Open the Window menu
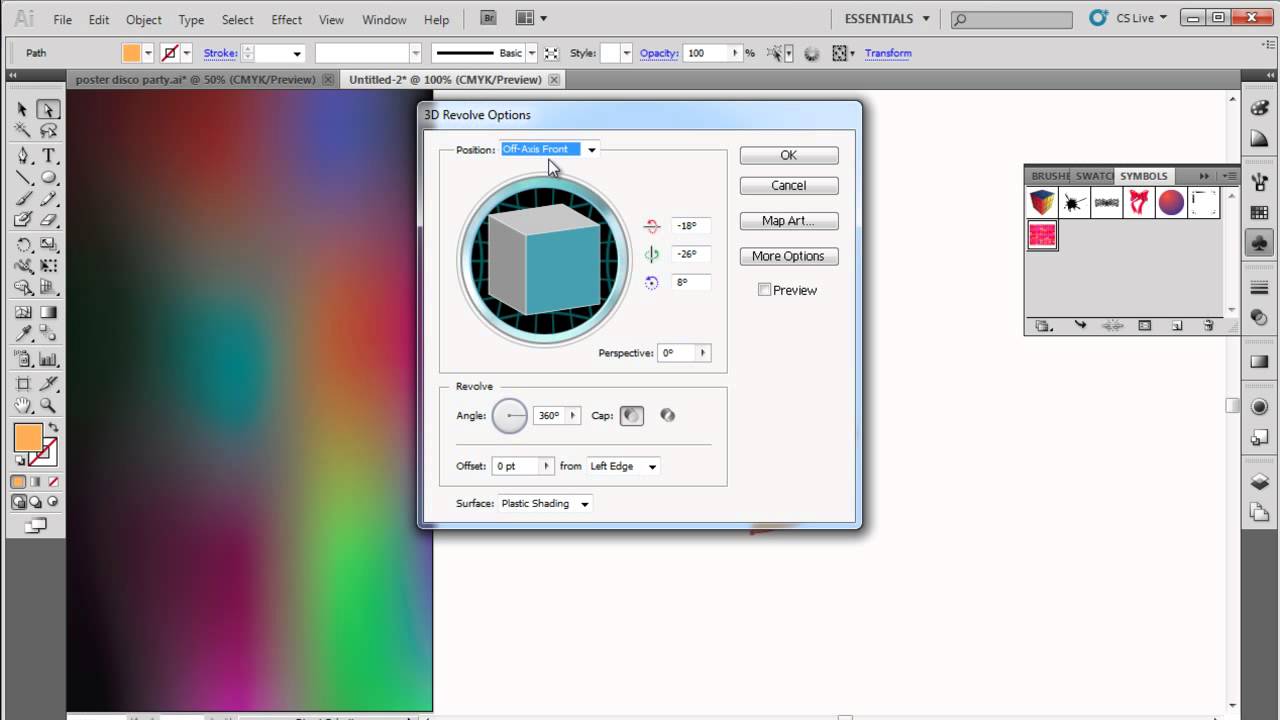This screenshot has height=720, width=1280. click(x=384, y=20)
